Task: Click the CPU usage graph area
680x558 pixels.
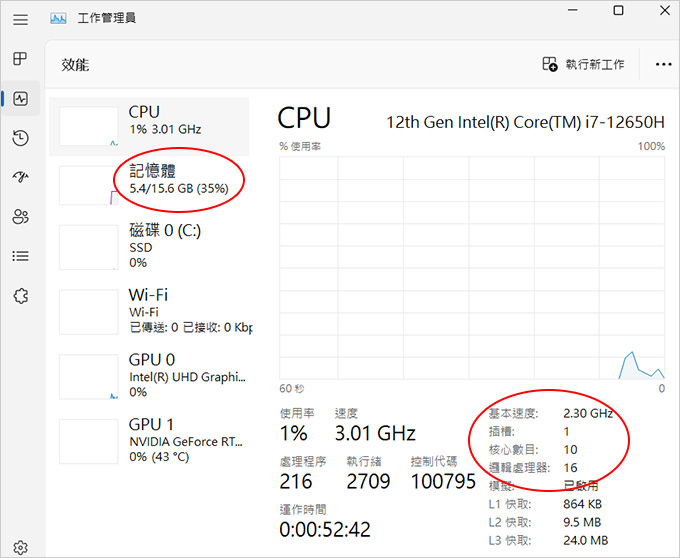Action: coord(472,268)
